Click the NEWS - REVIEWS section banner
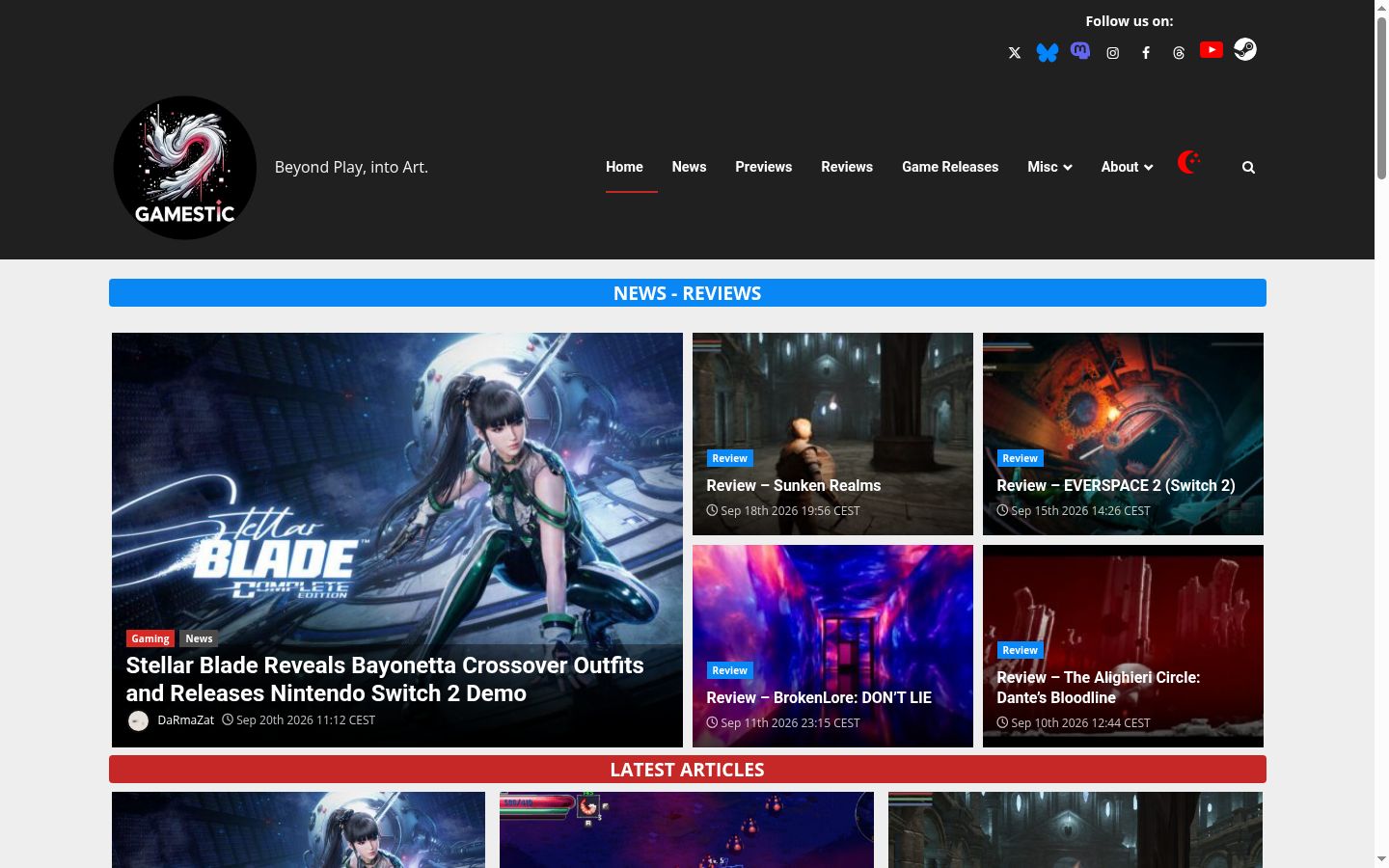 click(x=688, y=293)
